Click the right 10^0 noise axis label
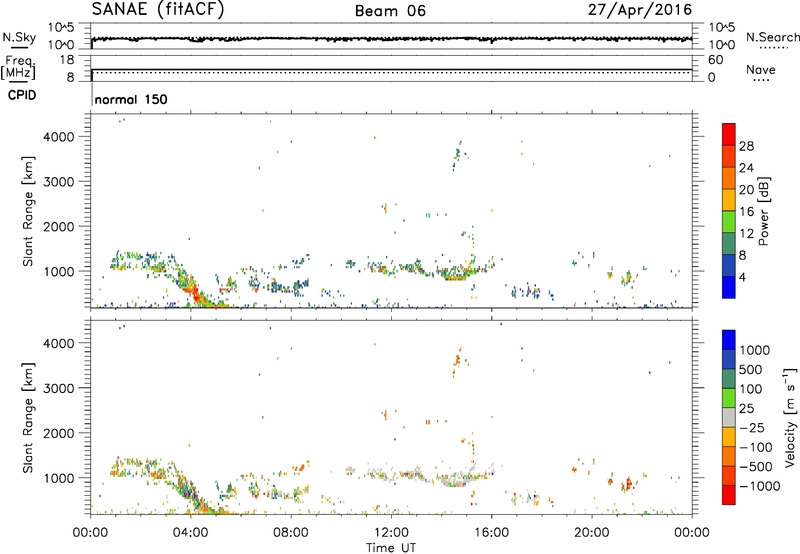The width and height of the screenshot is (800, 554). click(x=721, y=45)
